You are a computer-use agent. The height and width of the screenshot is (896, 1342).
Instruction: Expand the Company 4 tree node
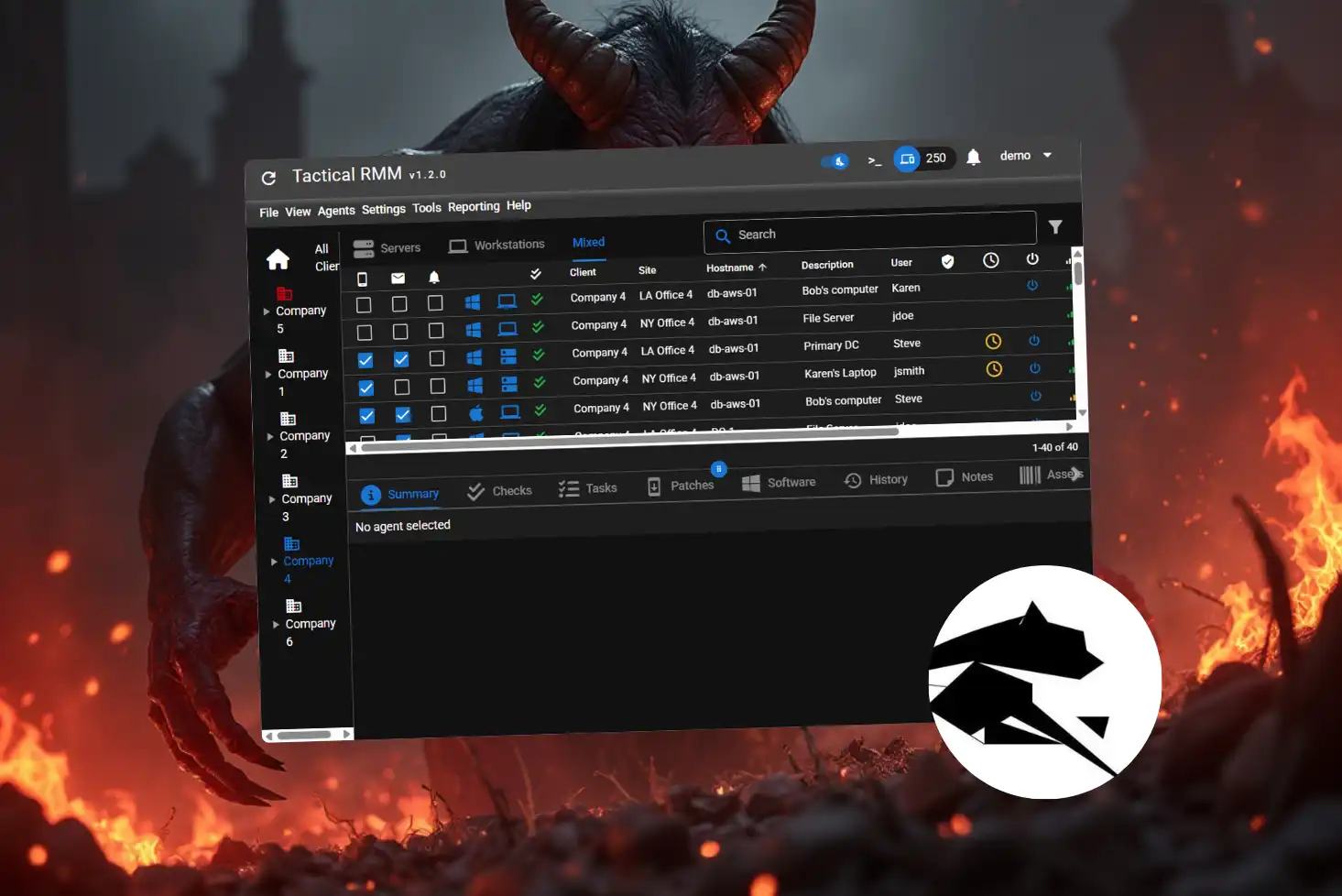[x=274, y=562]
